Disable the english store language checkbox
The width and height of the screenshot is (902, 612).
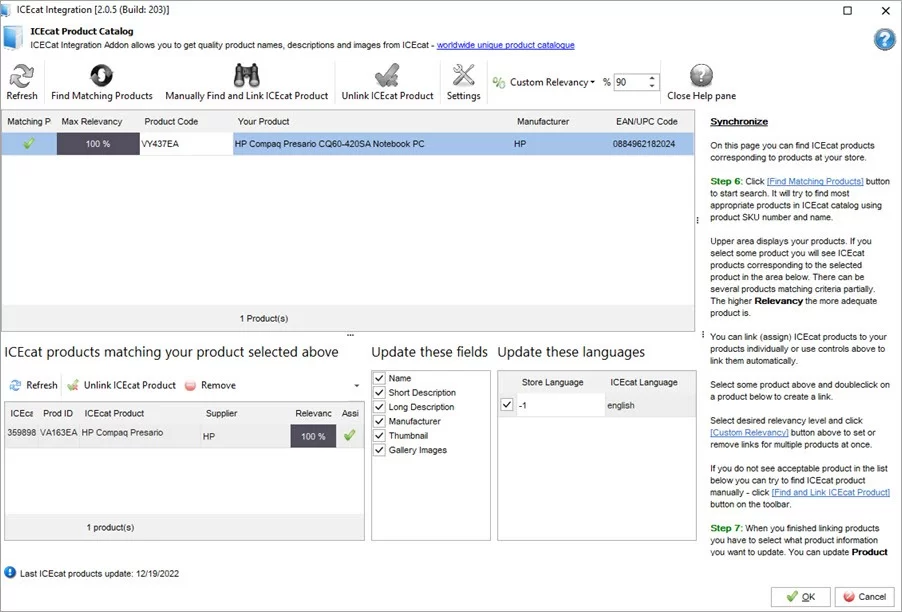click(505, 406)
